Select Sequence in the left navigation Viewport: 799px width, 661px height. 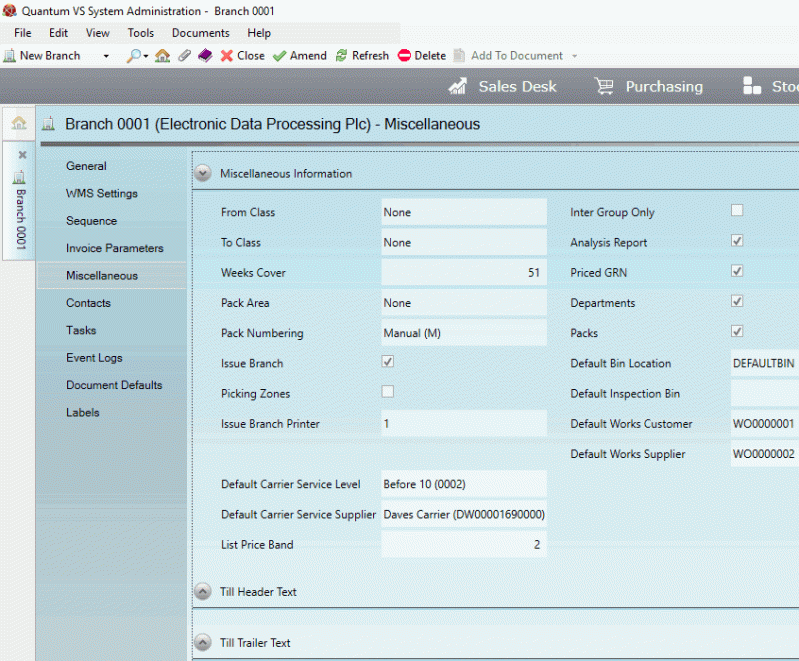tap(92, 221)
